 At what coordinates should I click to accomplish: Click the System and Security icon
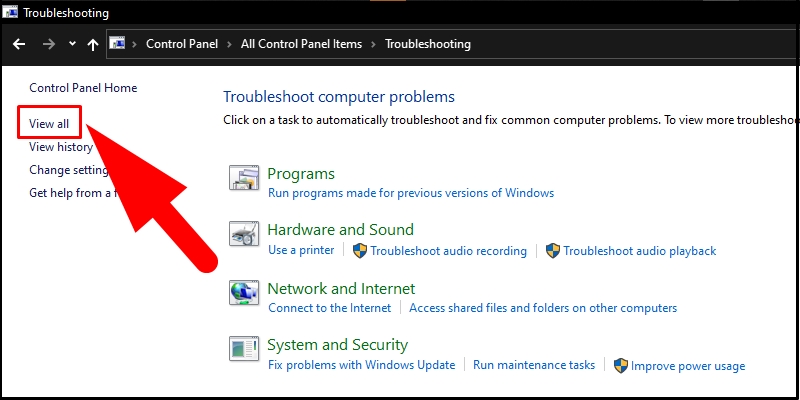(x=244, y=349)
